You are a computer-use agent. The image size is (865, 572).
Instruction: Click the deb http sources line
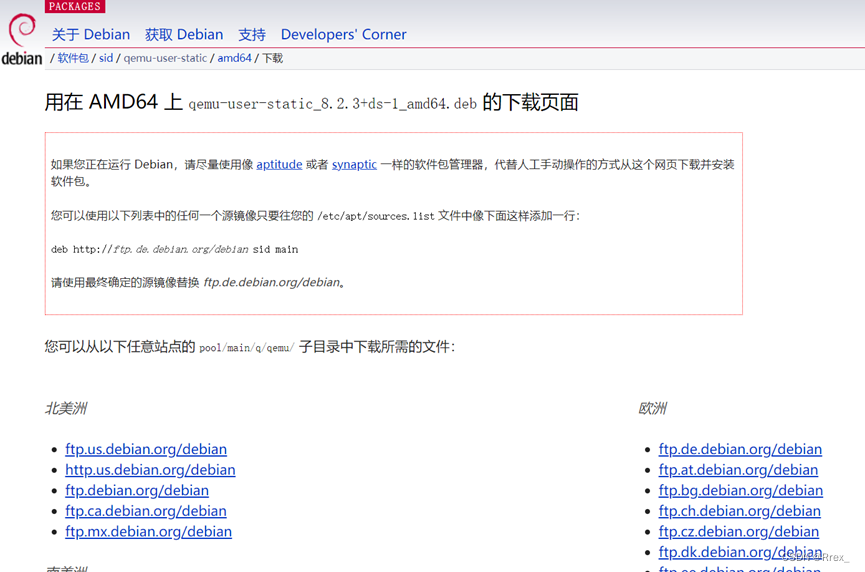click(x=174, y=249)
